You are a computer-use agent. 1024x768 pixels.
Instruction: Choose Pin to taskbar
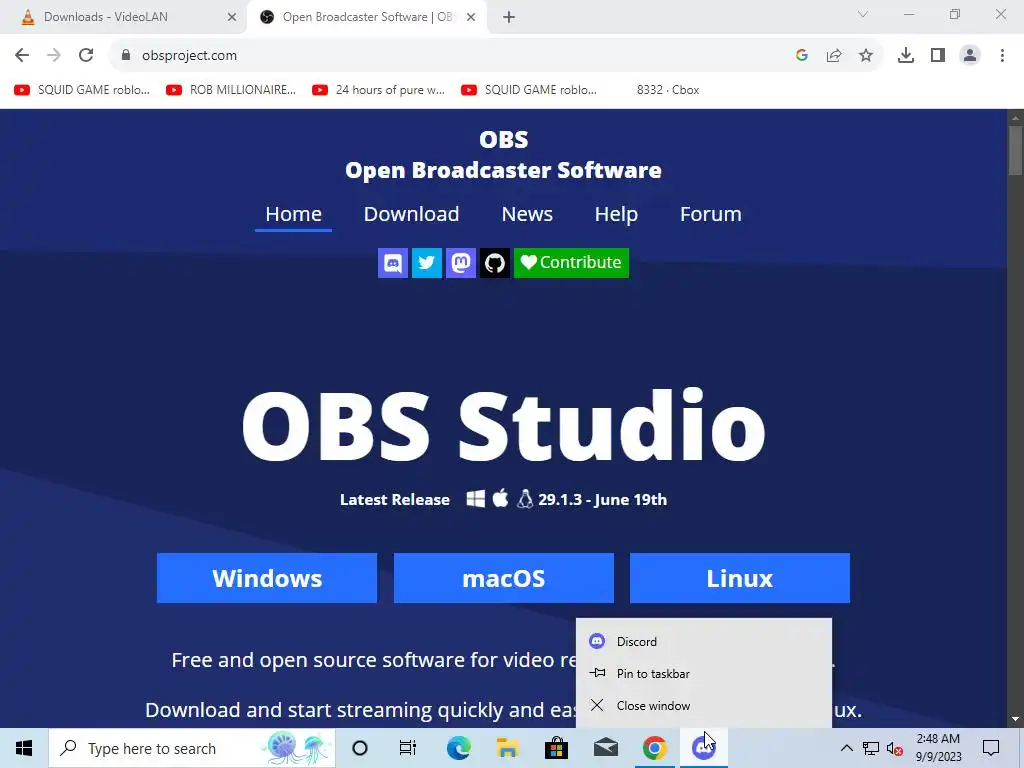(704, 673)
